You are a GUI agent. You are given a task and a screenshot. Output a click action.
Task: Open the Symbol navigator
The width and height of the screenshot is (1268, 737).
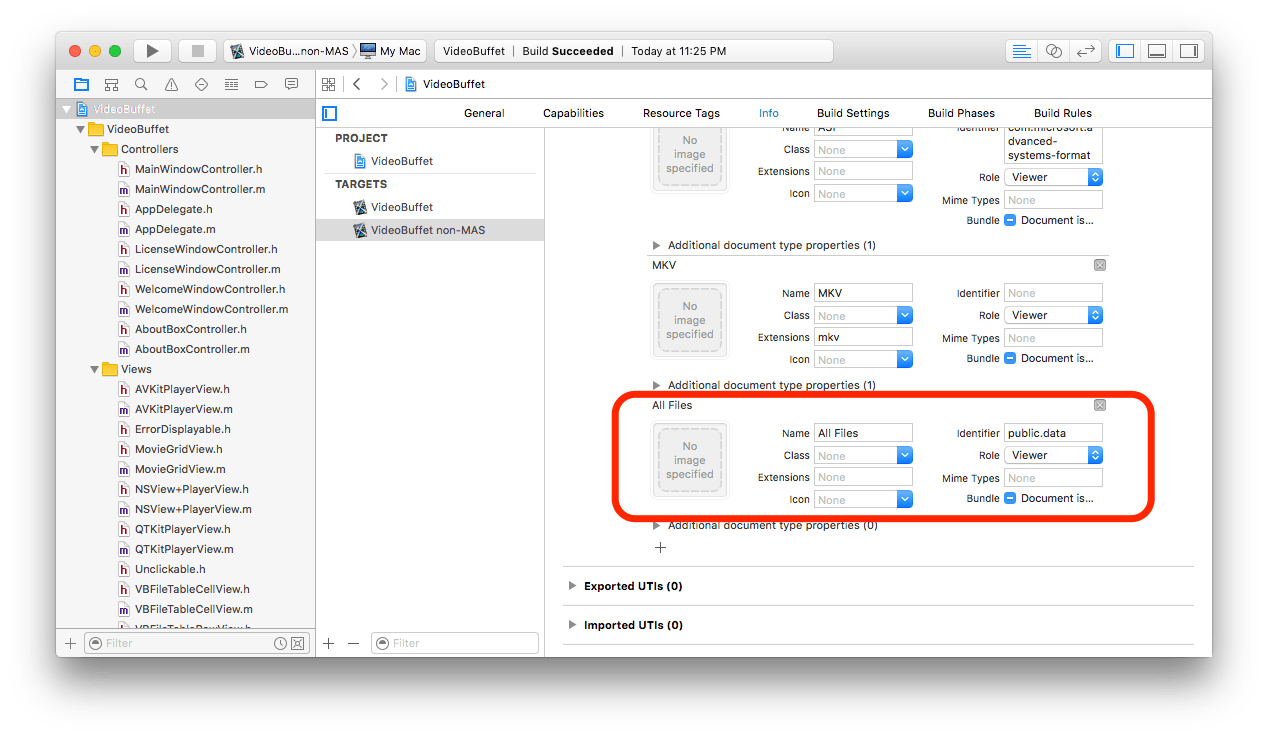111,84
